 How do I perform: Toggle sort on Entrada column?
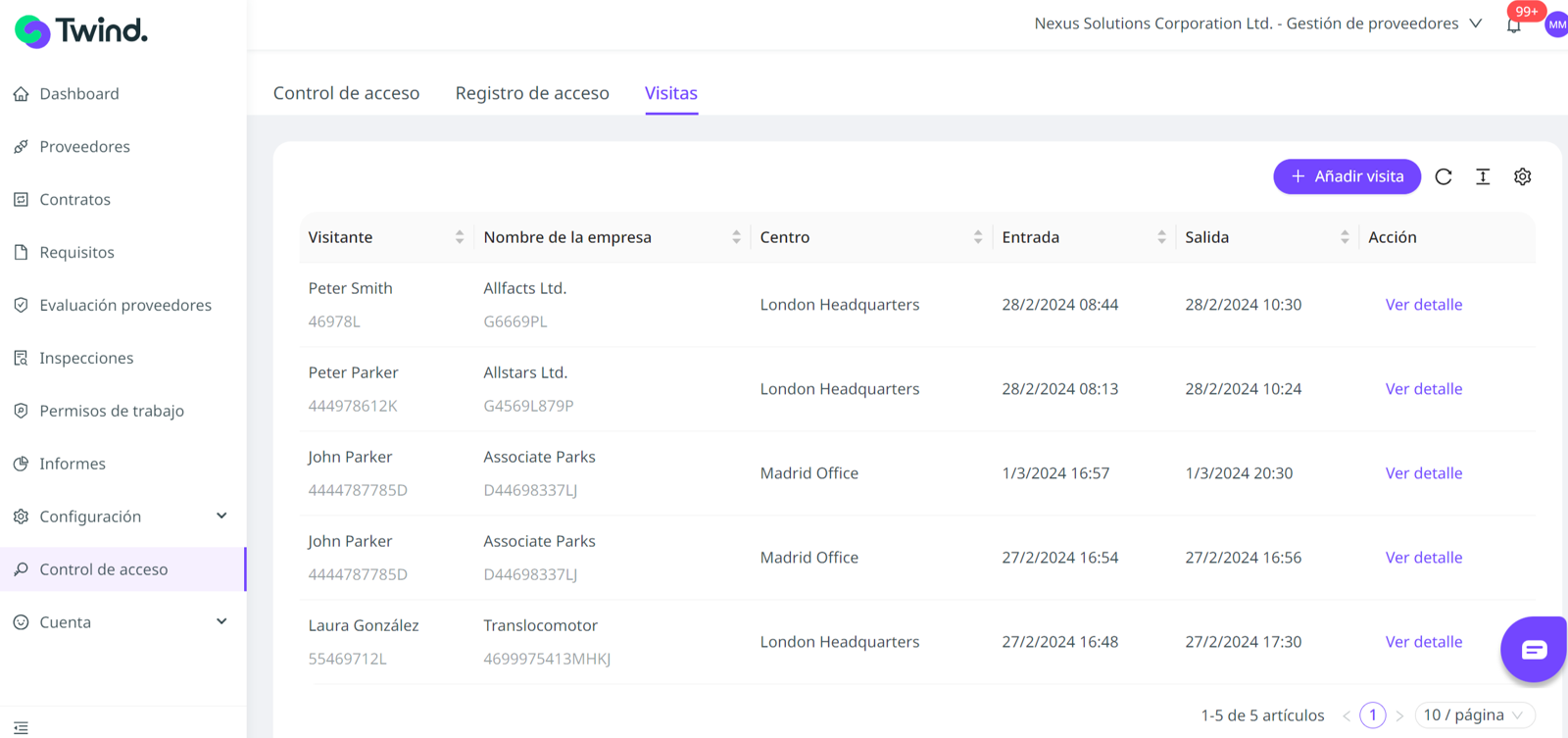[1161, 237]
